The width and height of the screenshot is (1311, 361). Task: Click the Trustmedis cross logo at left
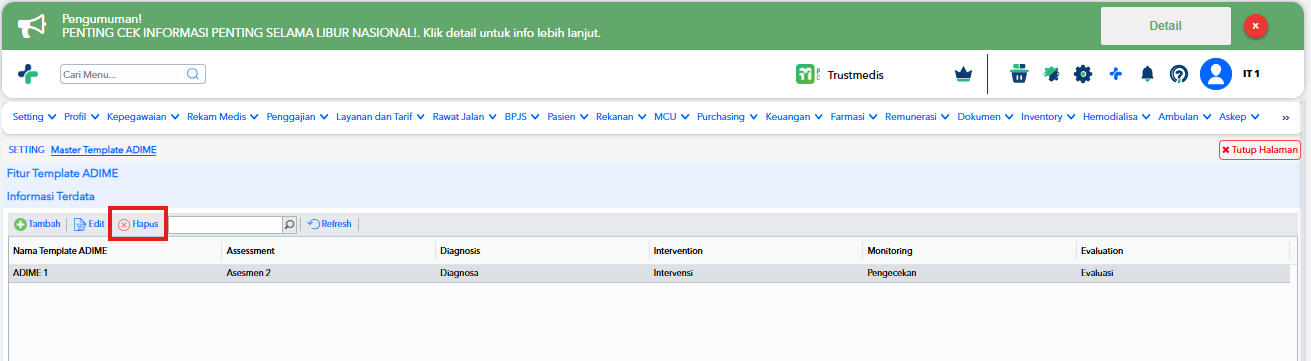(x=28, y=74)
